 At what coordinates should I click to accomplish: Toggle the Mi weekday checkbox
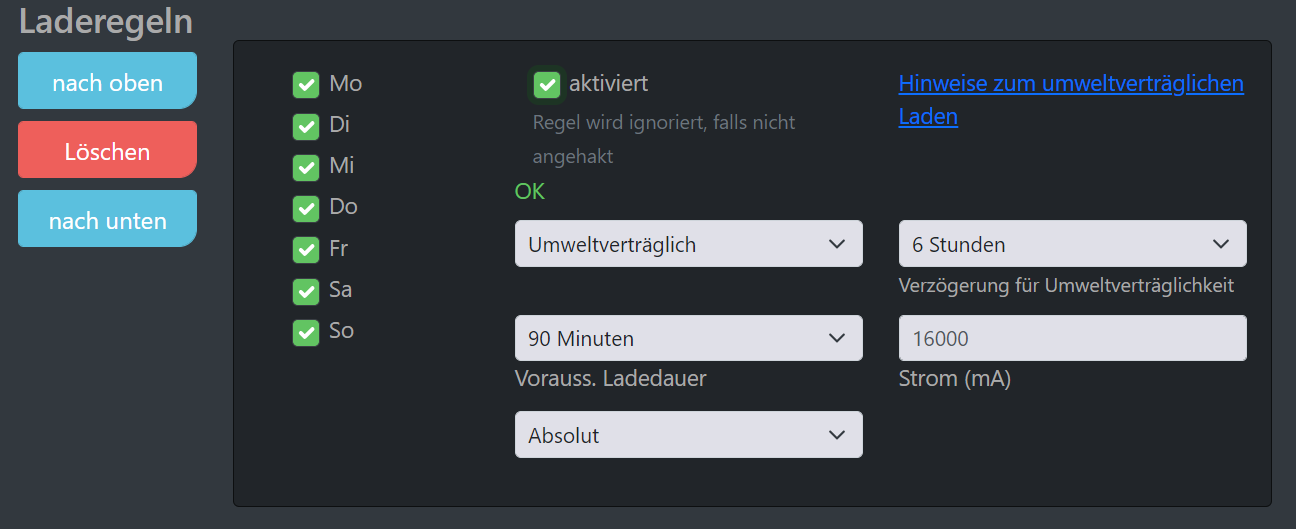pyautogui.click(x=306, y=167)
